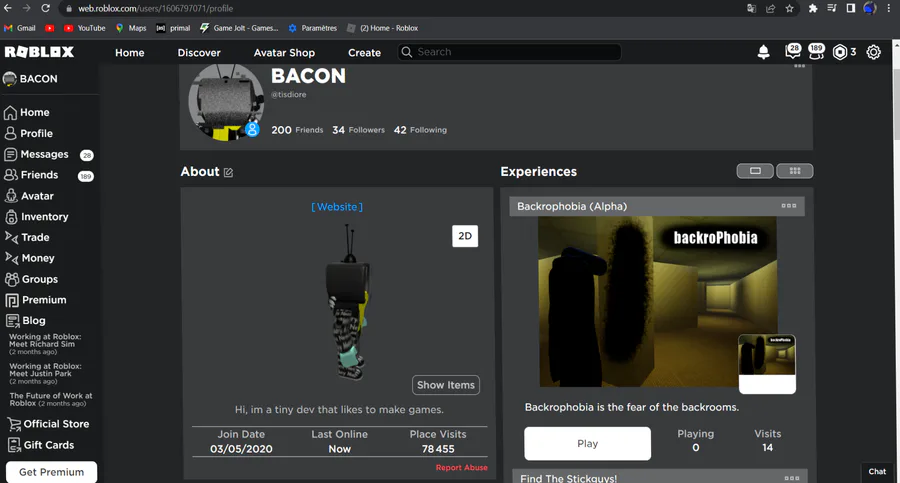
Task: Open Paramètres bookmark
Action: 313,28
